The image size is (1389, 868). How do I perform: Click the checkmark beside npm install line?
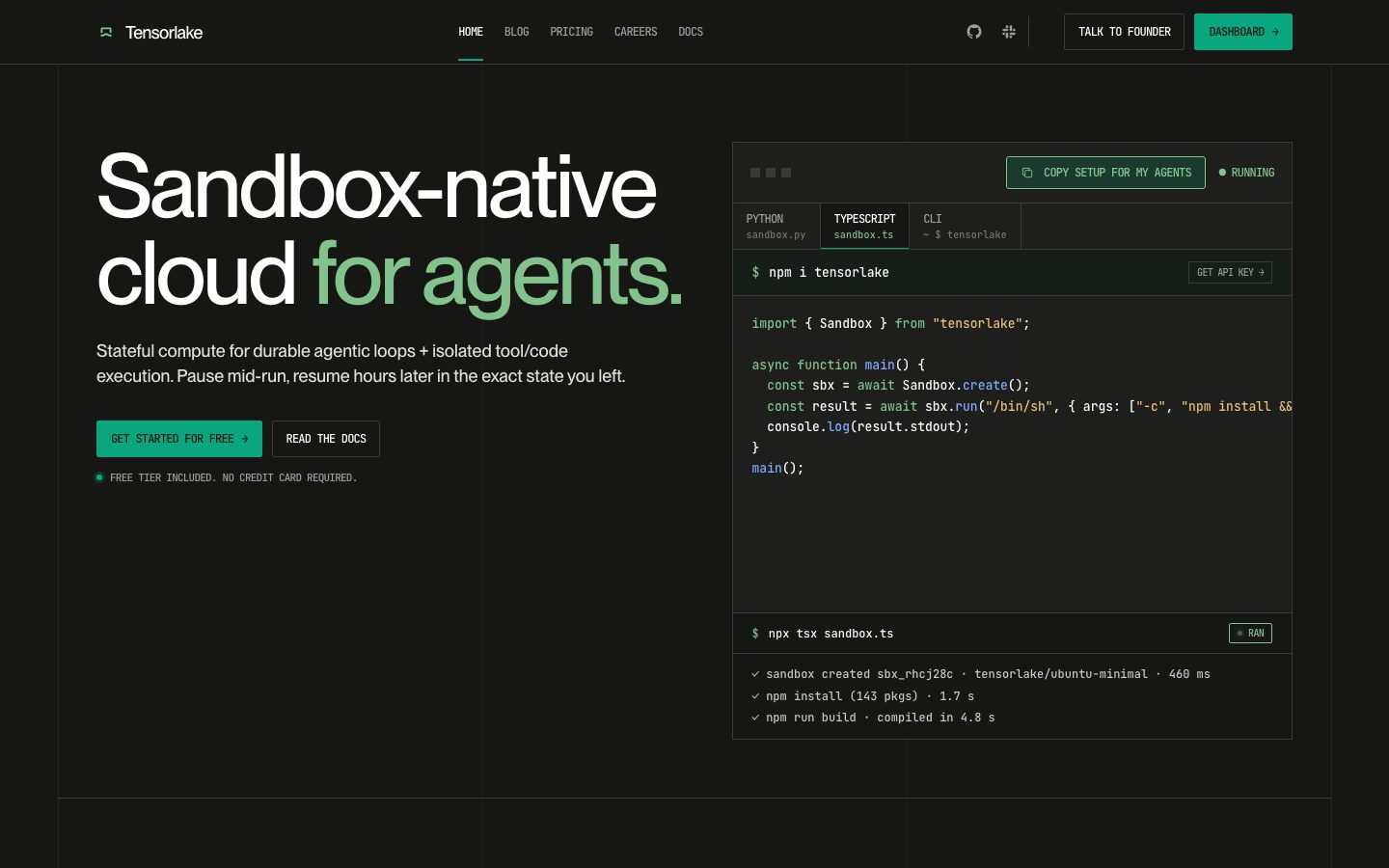(755, 696)
